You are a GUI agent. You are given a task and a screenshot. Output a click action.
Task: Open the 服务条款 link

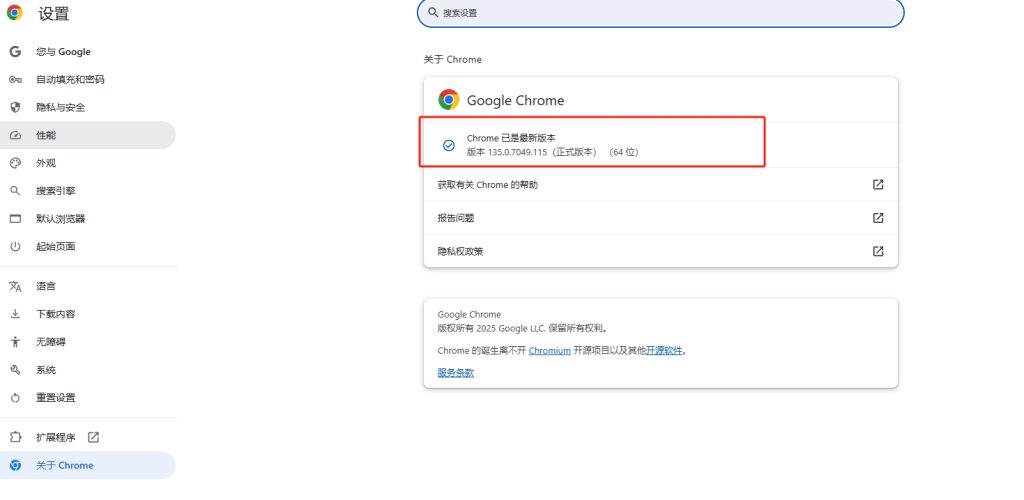(x=455, y=373)
